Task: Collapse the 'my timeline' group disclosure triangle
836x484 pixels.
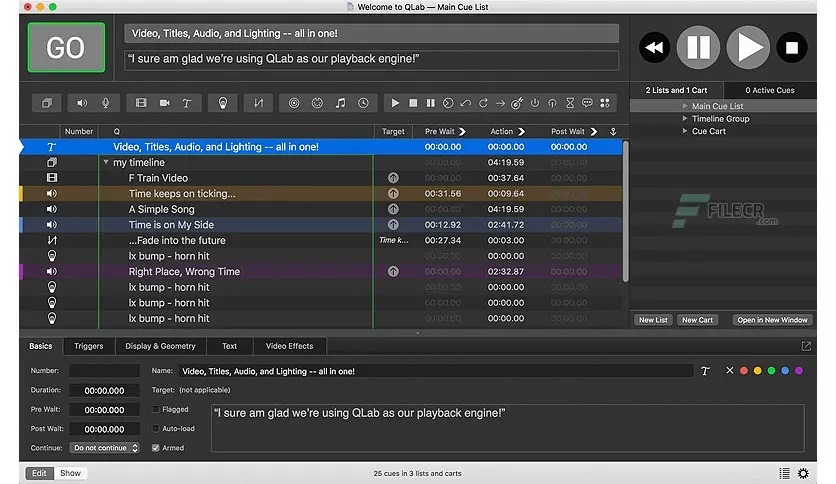Action: click(106, 162)
